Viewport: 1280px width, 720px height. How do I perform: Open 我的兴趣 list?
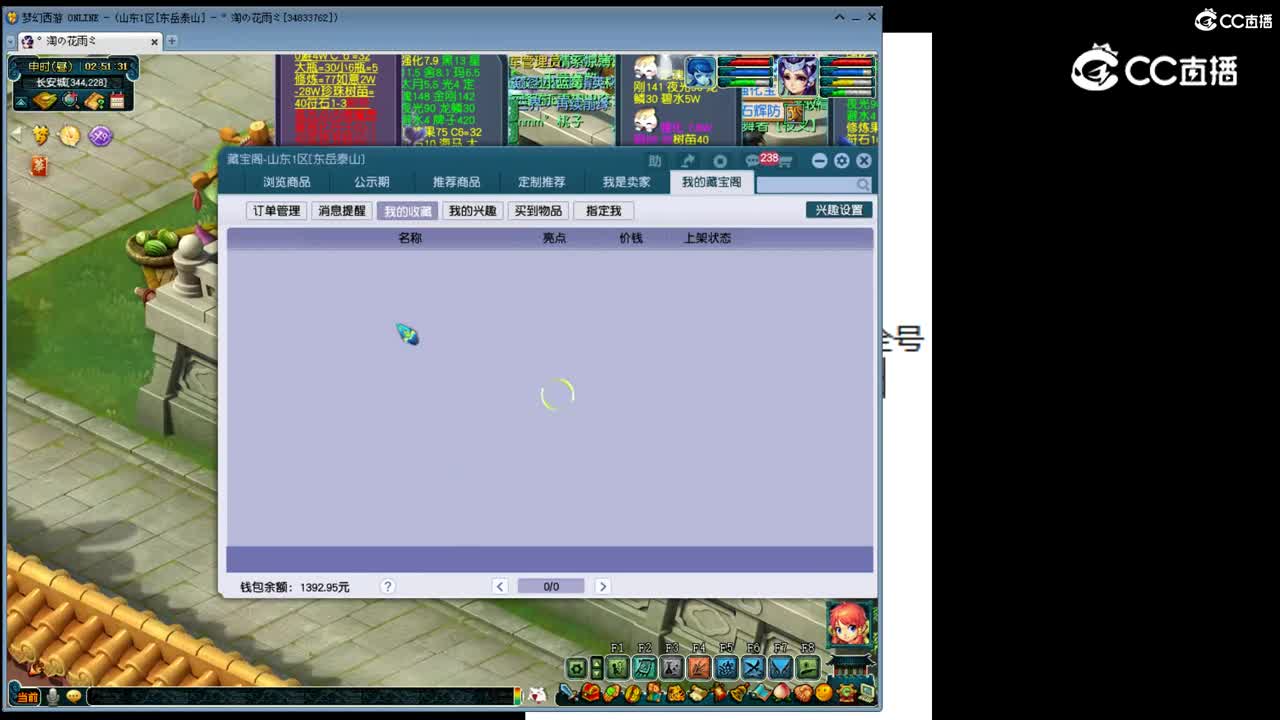pyautogui.click(x=472, y=211)
